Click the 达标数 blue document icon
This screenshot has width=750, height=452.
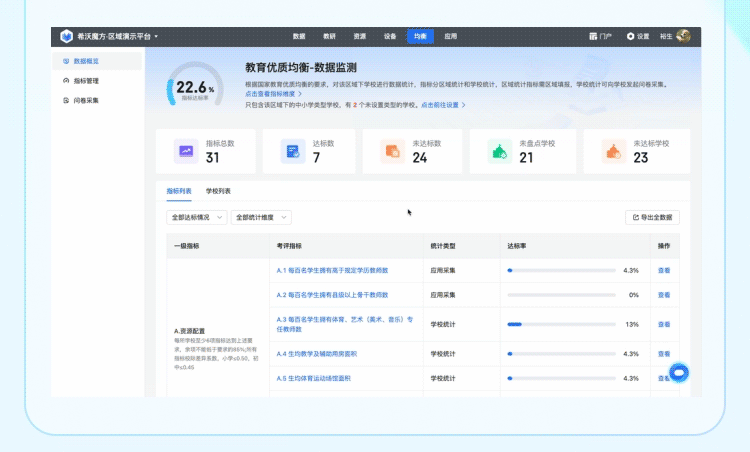coord(292,151)
